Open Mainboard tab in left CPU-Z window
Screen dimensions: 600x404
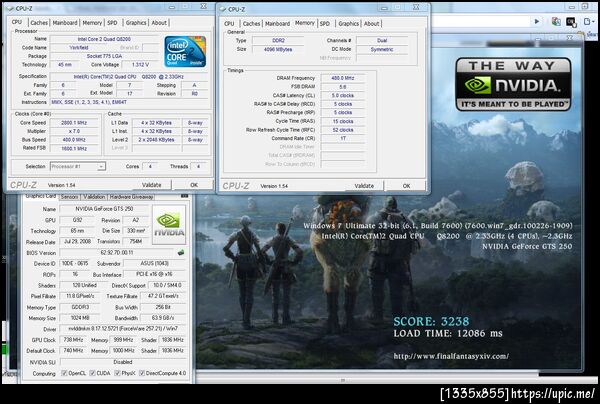[65, 23]
